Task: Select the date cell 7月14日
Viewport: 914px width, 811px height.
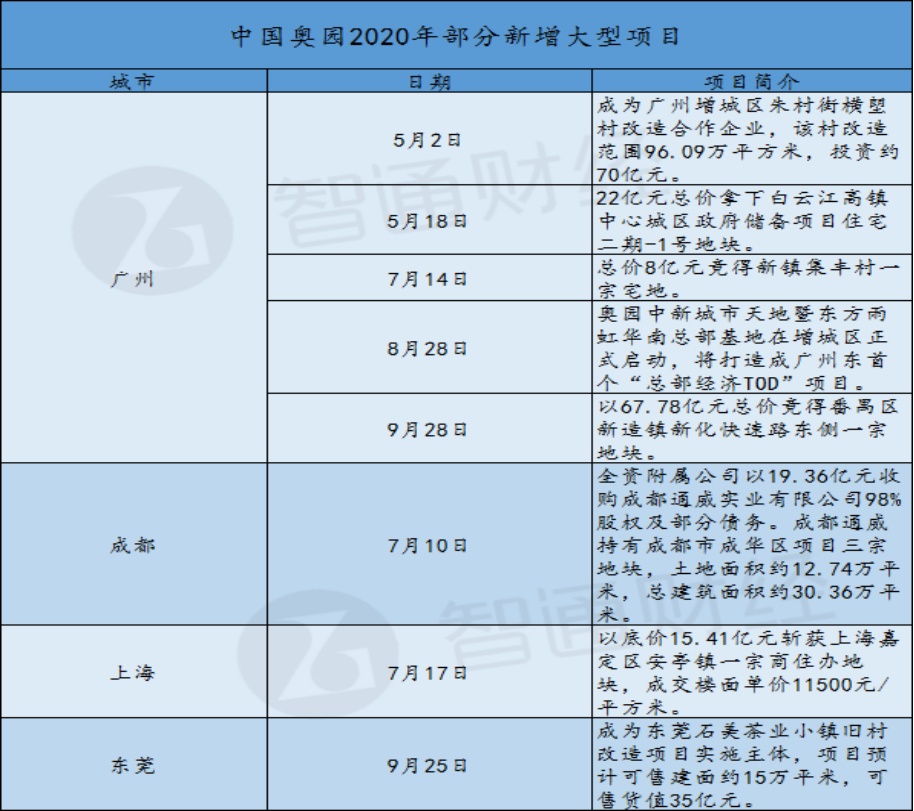Action: [x=430, y=278]
